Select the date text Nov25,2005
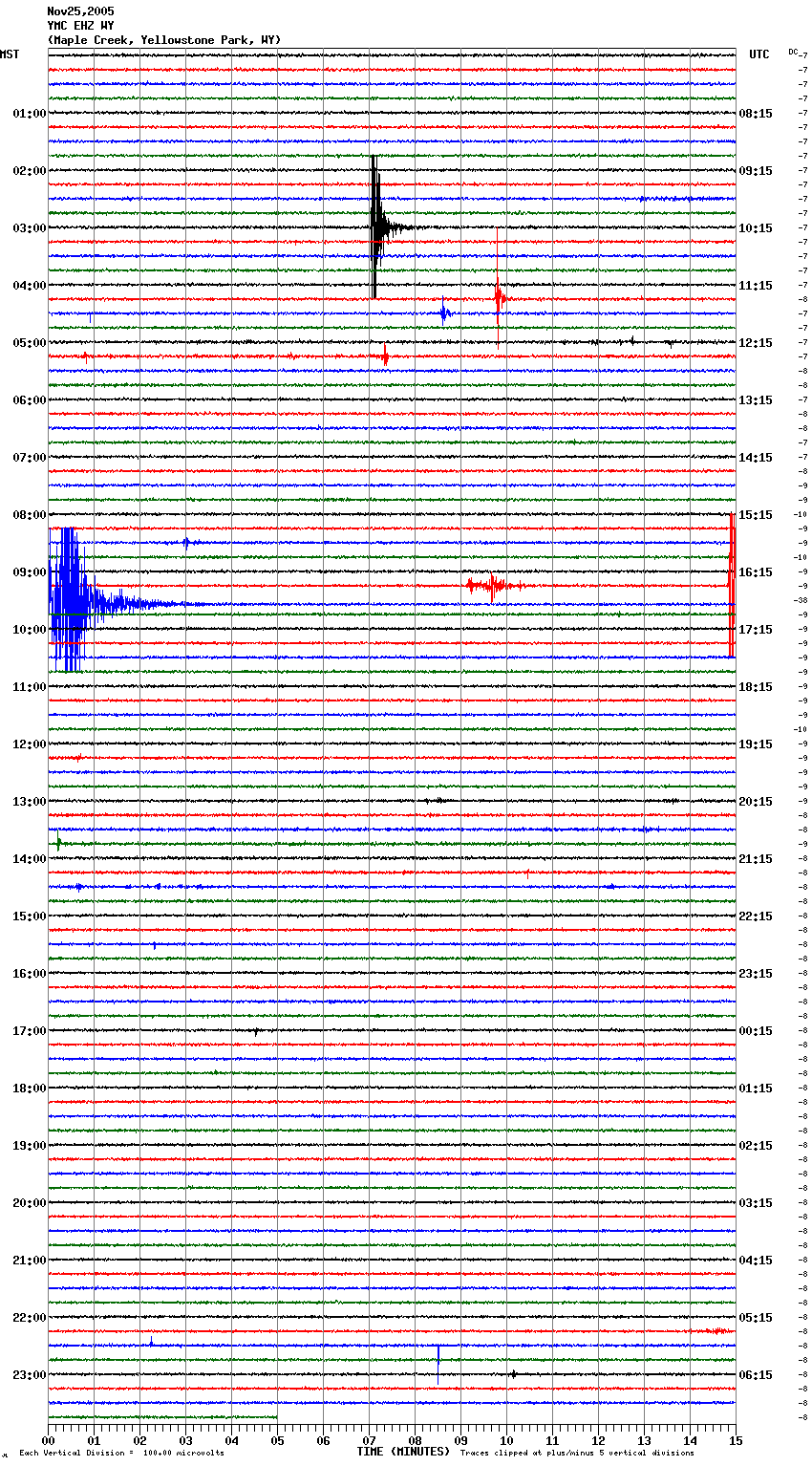The image size is (812, 1466). point(80,11)
